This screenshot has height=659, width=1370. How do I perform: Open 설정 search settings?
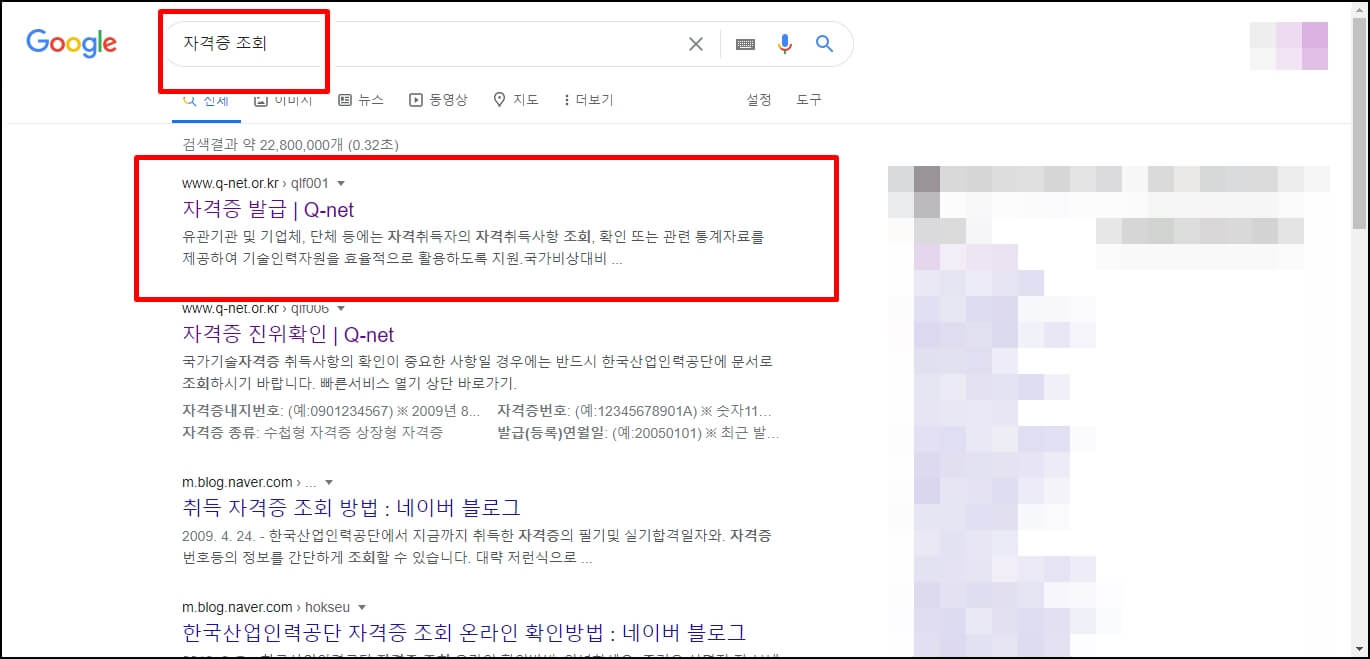(x=759, y=100)
